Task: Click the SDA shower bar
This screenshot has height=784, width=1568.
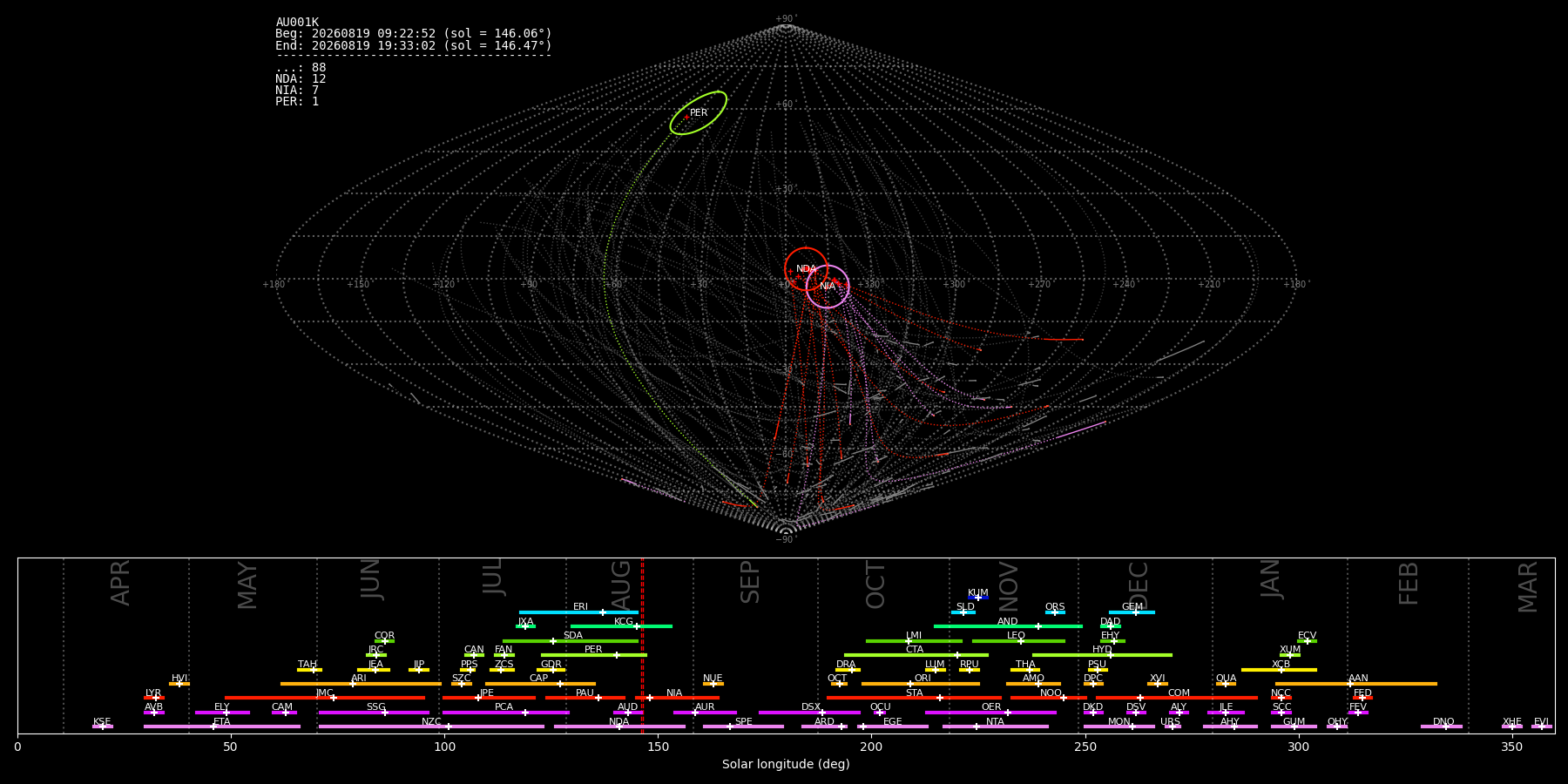Action: point(571,641)
